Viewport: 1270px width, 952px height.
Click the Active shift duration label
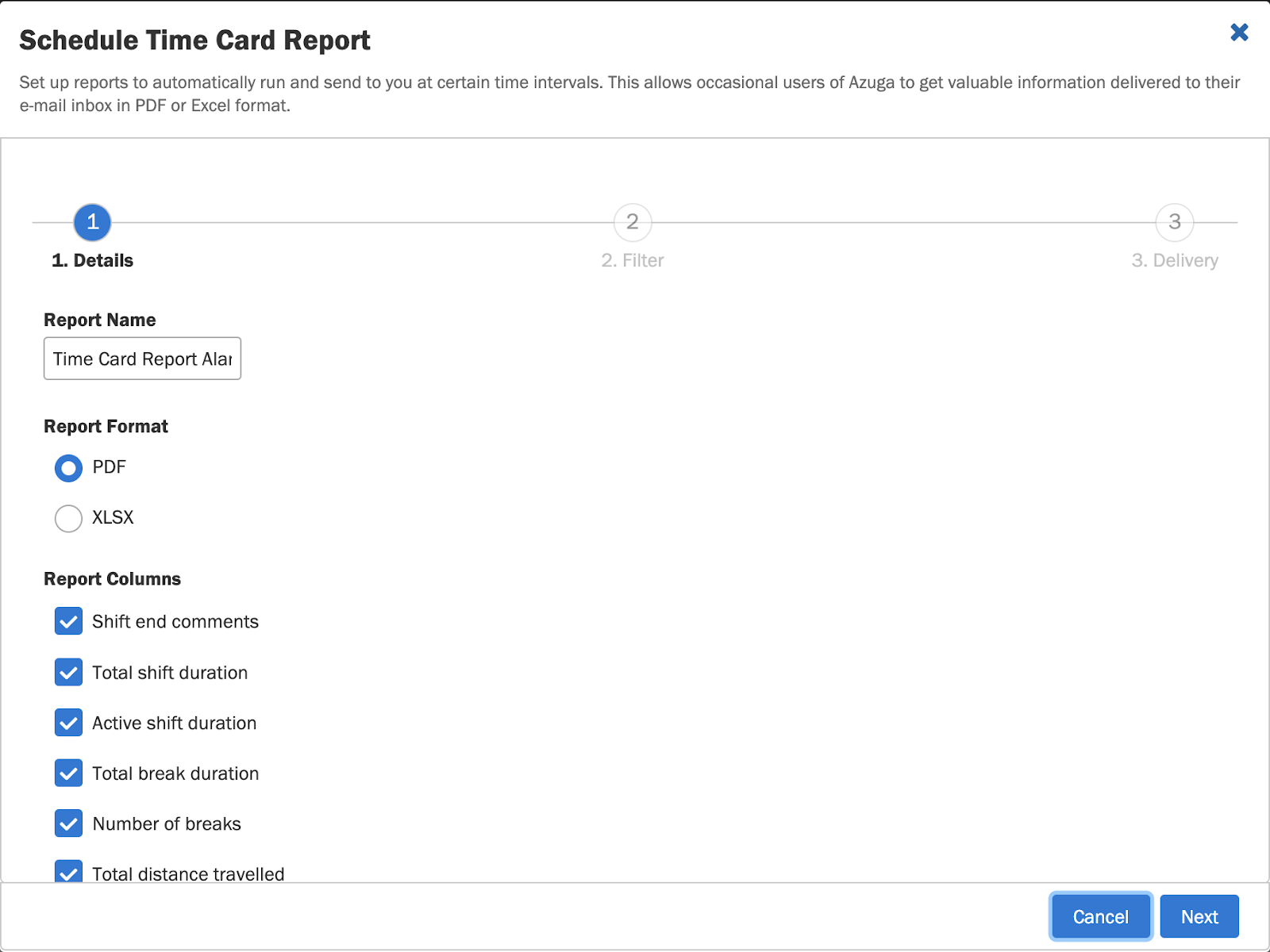[x=175, y=723]
